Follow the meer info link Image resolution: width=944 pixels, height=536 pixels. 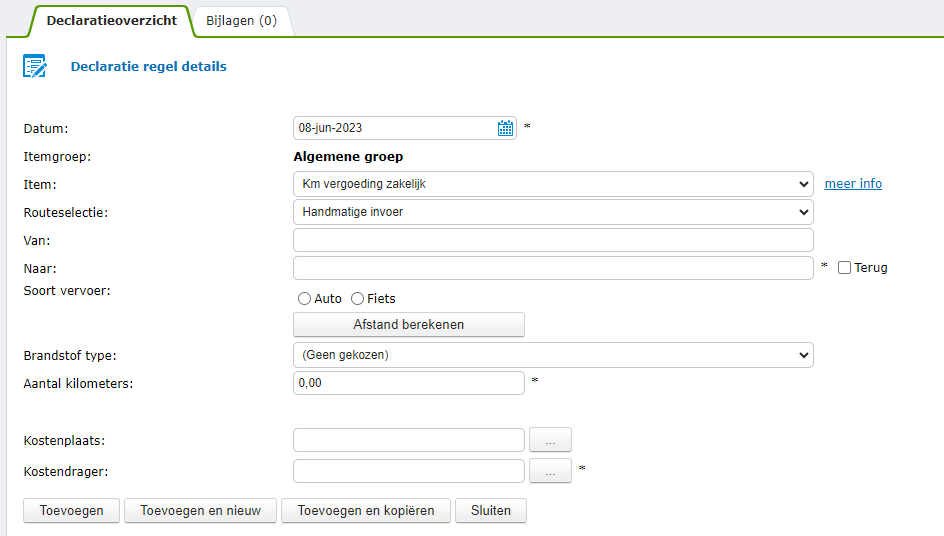pyautogui.click(x=853, y=184)
